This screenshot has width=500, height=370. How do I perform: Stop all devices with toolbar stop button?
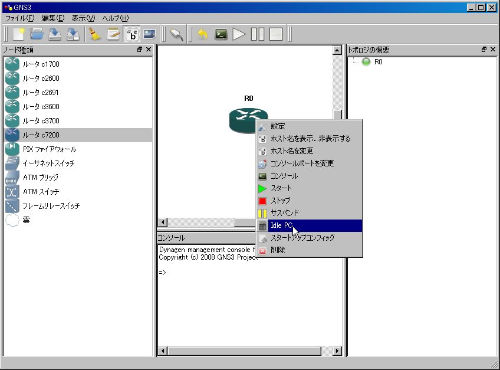coord(276,34)
